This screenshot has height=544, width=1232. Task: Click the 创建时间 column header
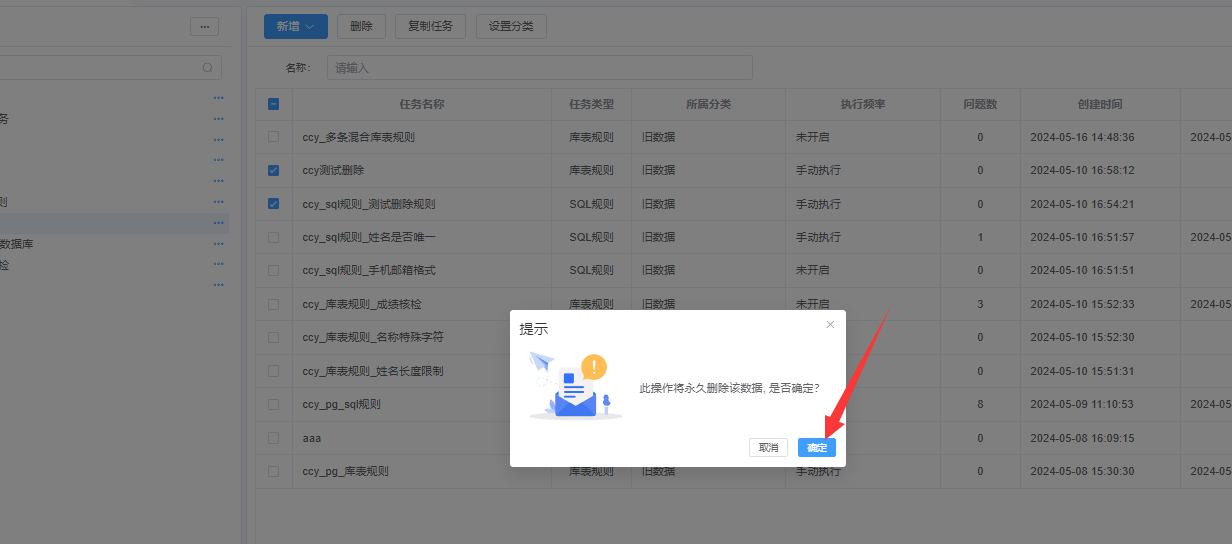[x=1099, y=104]
